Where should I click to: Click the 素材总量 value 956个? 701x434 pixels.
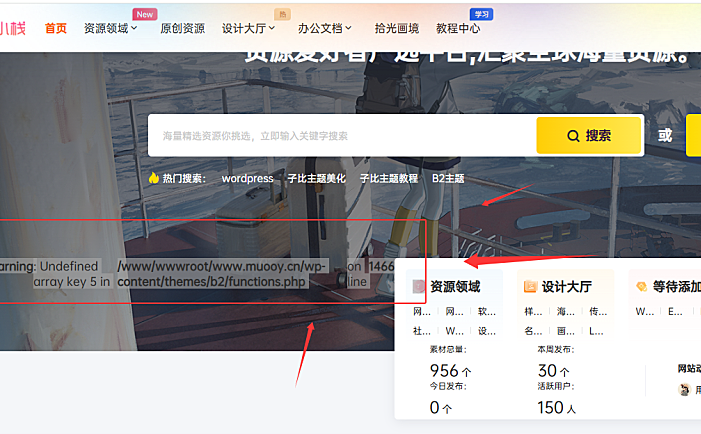click(x=450, y=371)
